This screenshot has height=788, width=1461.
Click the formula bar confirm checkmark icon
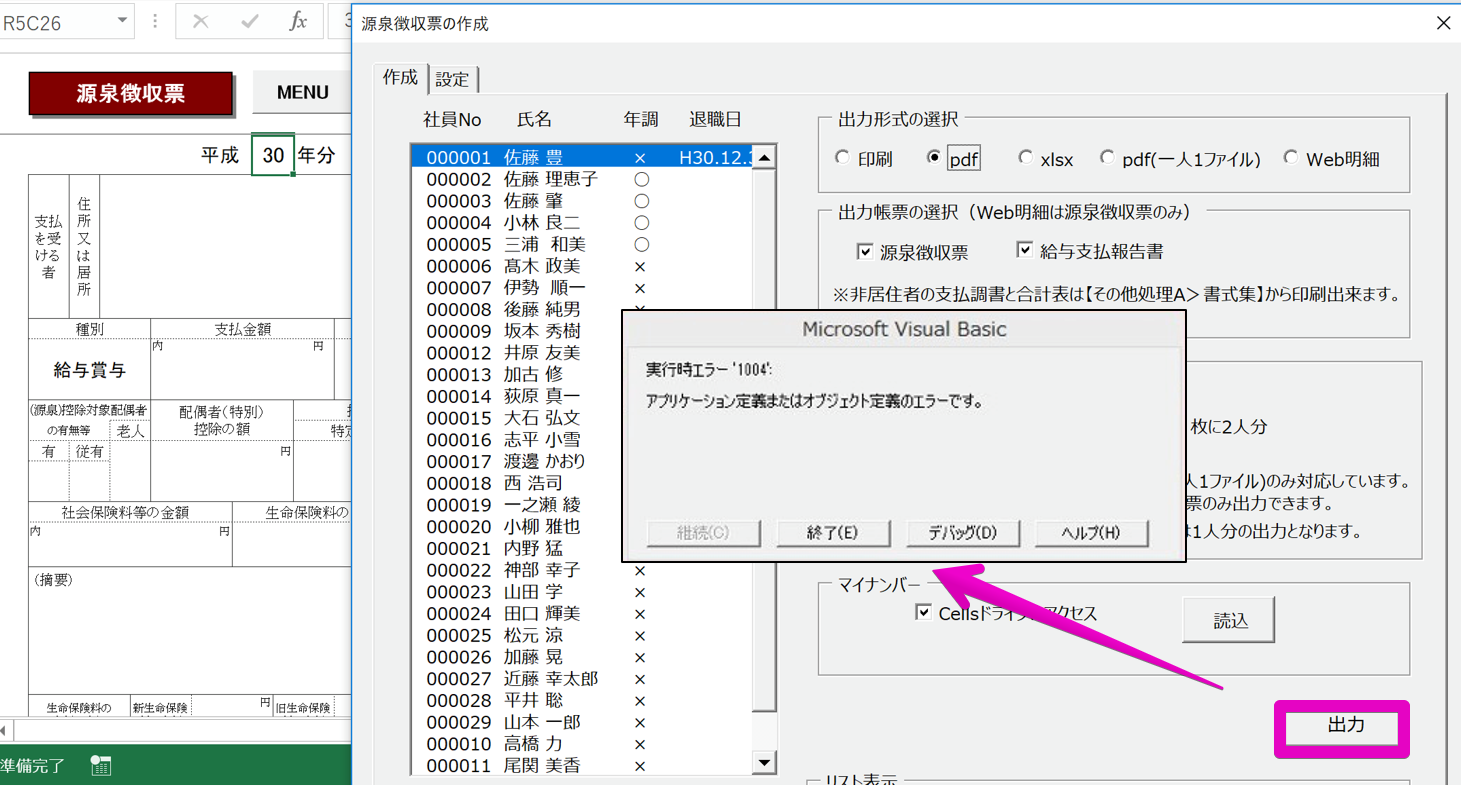coord(250,21)
